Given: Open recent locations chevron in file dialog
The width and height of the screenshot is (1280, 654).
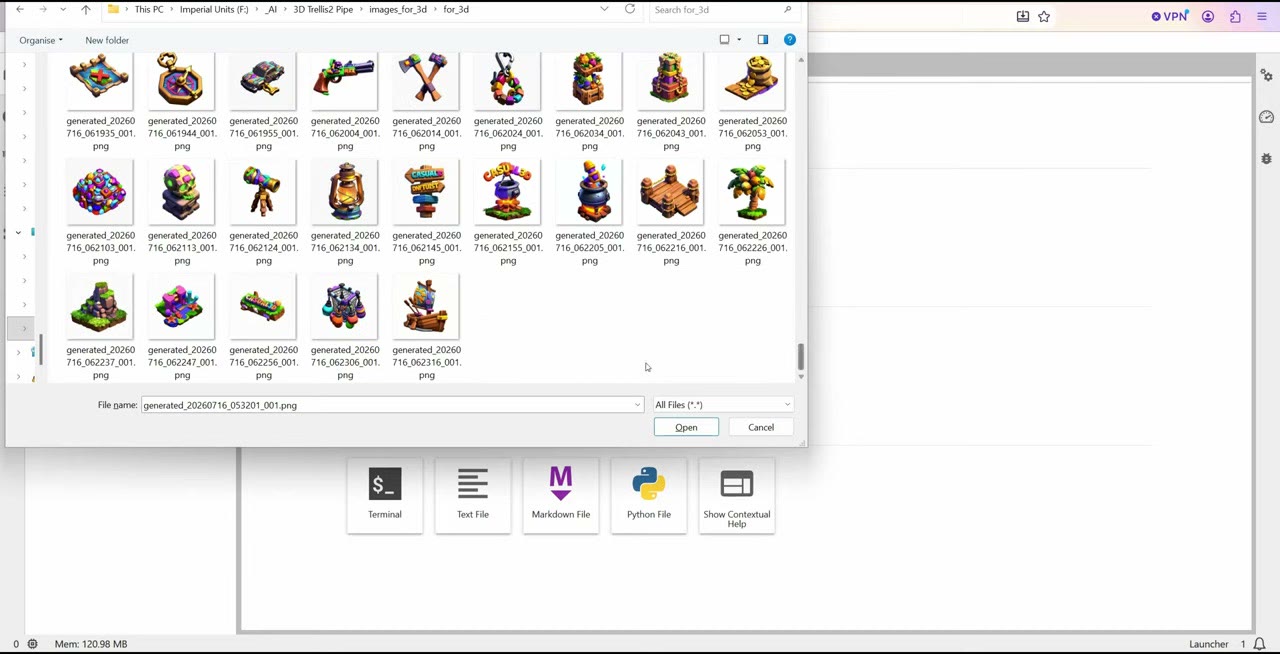Looking at the screenshot, I should pyautogui.click(x=63, y=9).
